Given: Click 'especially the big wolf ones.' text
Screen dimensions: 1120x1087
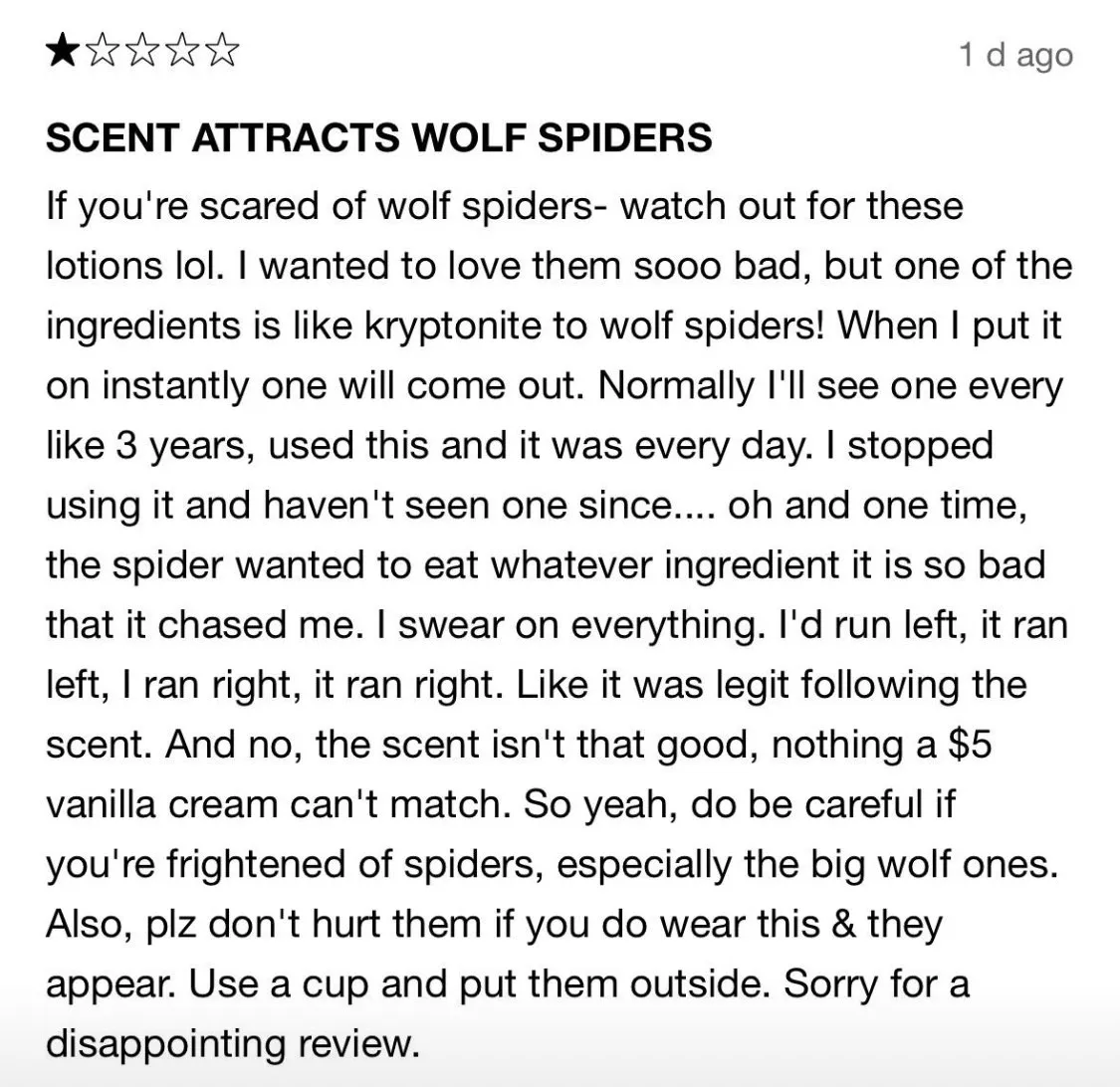Looking at the screenshot, I should (x=807, y=865).
